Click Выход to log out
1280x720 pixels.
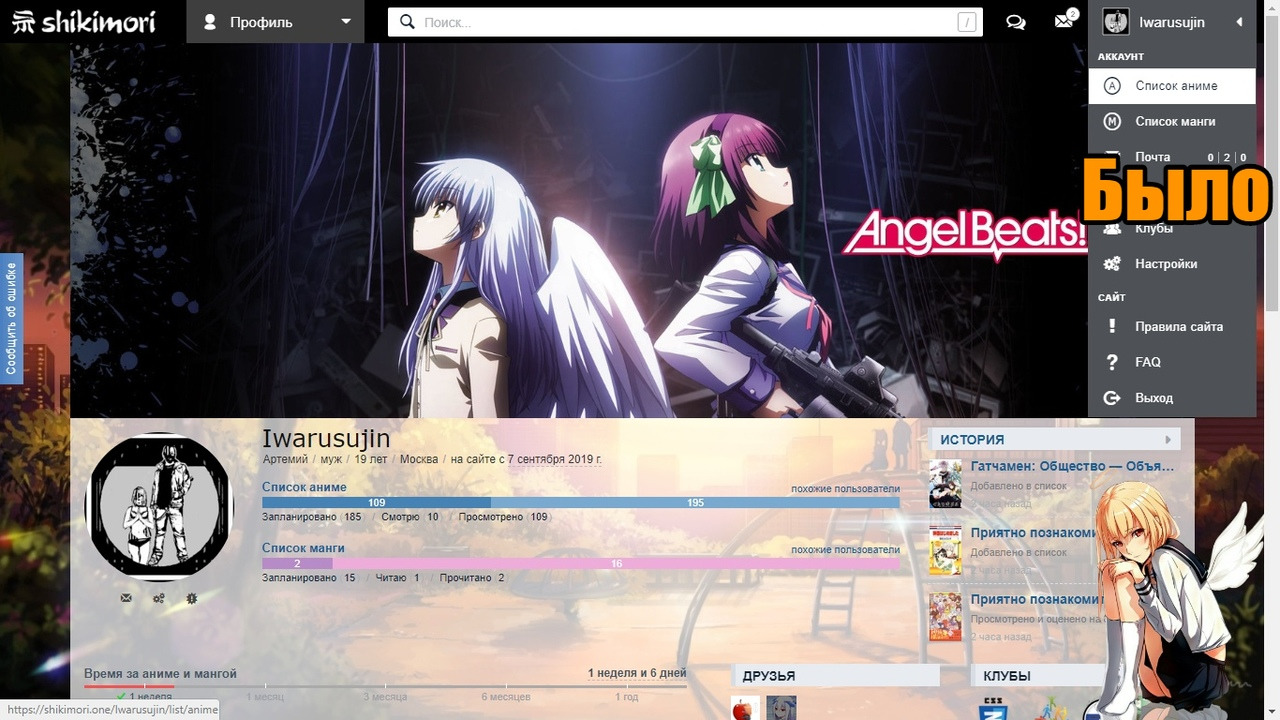click(1153, 398)
